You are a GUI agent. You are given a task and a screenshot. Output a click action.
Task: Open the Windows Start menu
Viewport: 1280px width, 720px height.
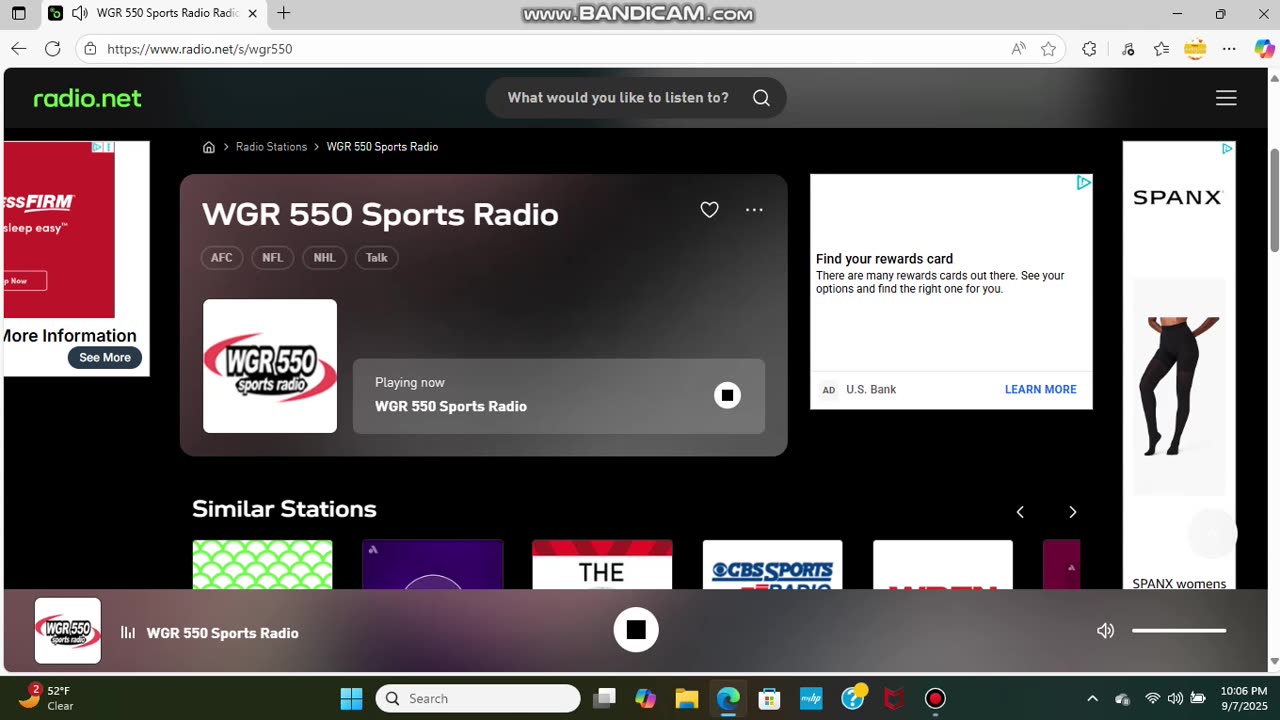351,698
